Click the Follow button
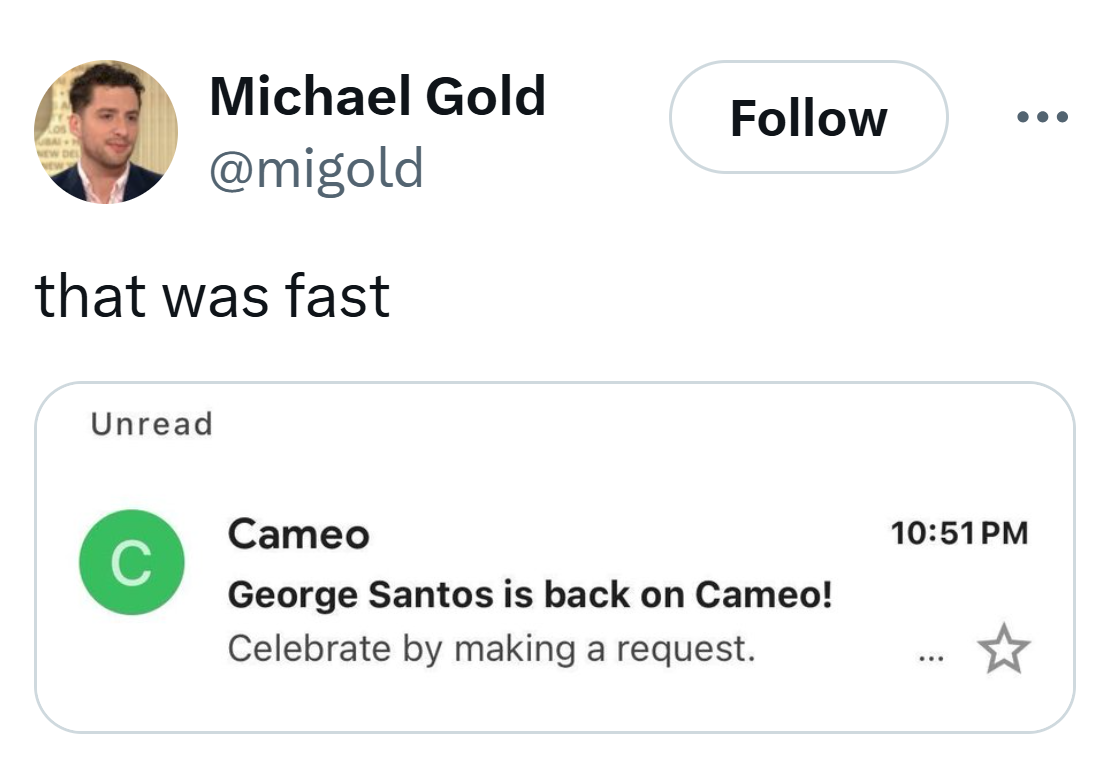Screen dimensions: 1107x766 click(808, 118)
